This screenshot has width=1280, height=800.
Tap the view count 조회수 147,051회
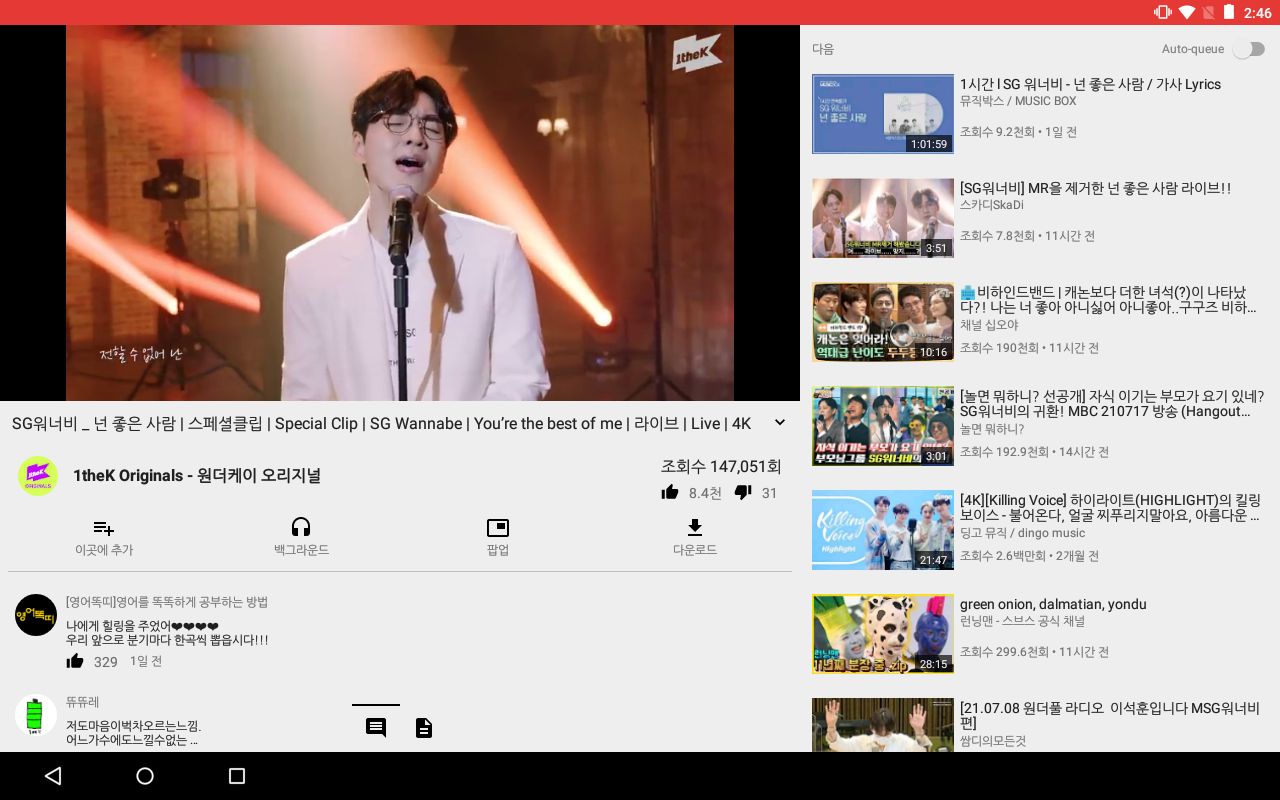[x=721, y=466]
